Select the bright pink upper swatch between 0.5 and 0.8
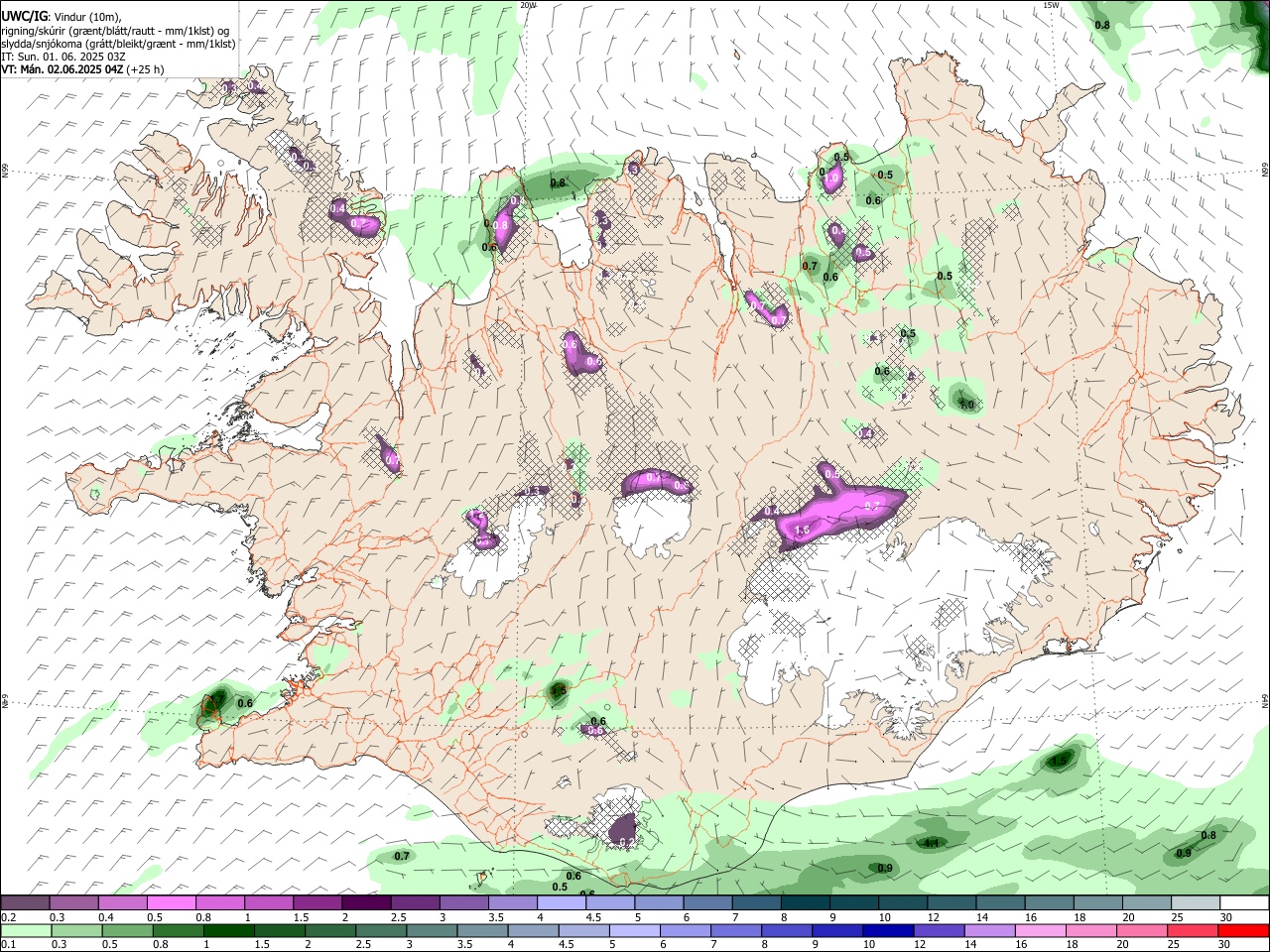The height and width of the screenshot is (952, 1270). click(x=173, y=903)
